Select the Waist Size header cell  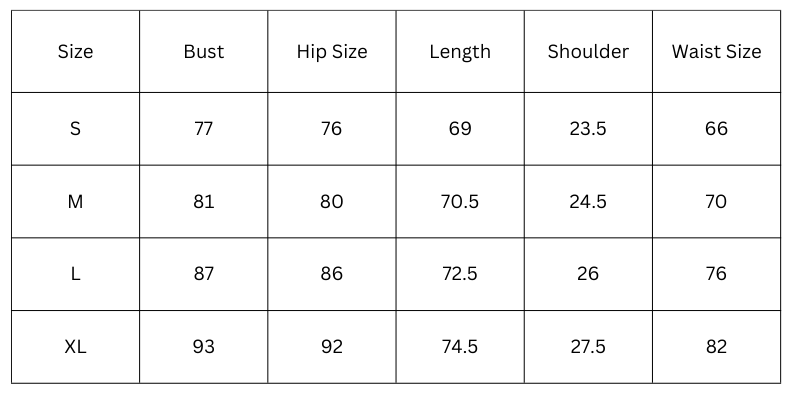click(716, 52)
